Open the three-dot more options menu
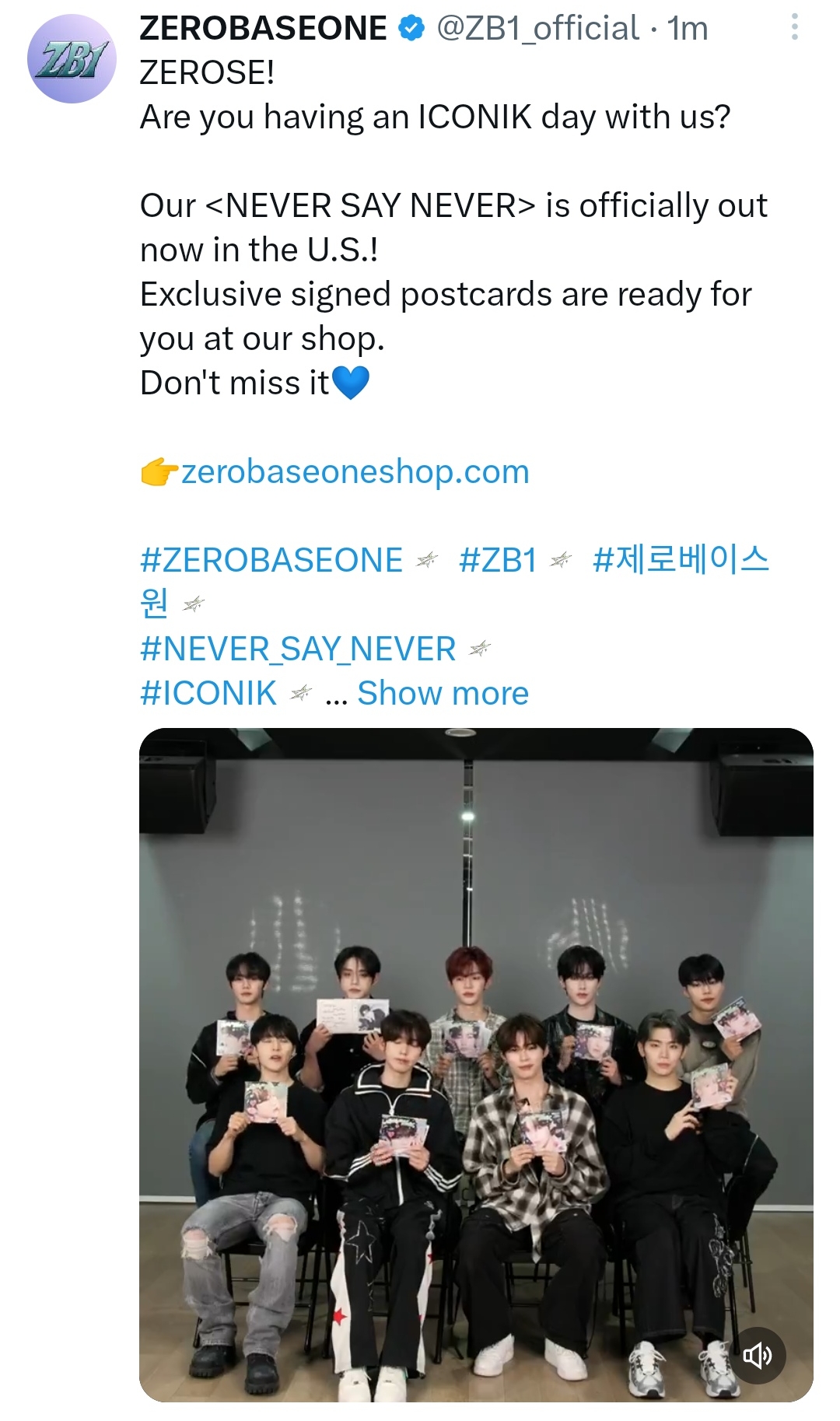The image size is (840, 1421). click(794, 27)
